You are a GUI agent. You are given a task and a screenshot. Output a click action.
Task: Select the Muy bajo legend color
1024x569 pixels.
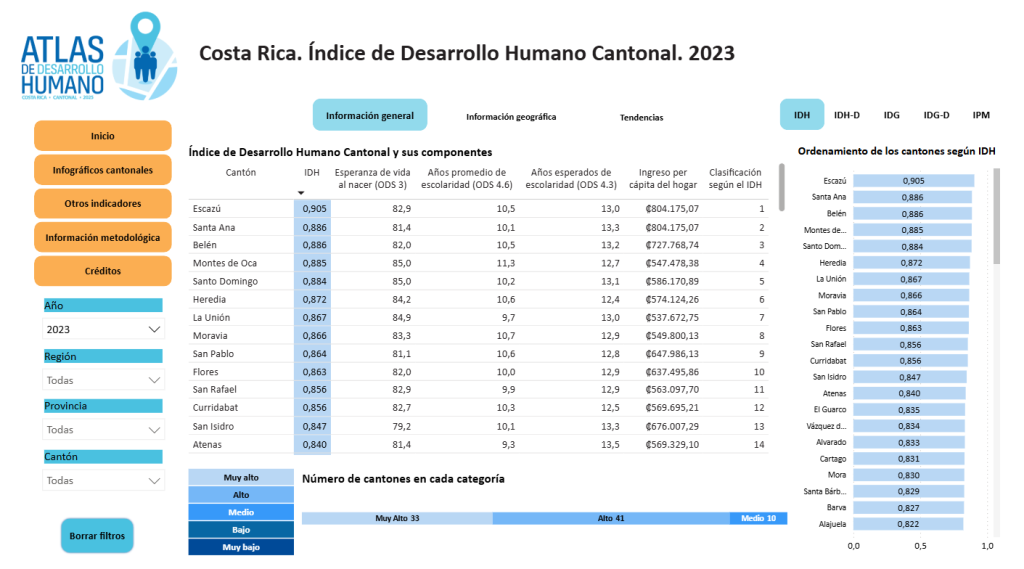pyautogui.click(x=241, y=547)
